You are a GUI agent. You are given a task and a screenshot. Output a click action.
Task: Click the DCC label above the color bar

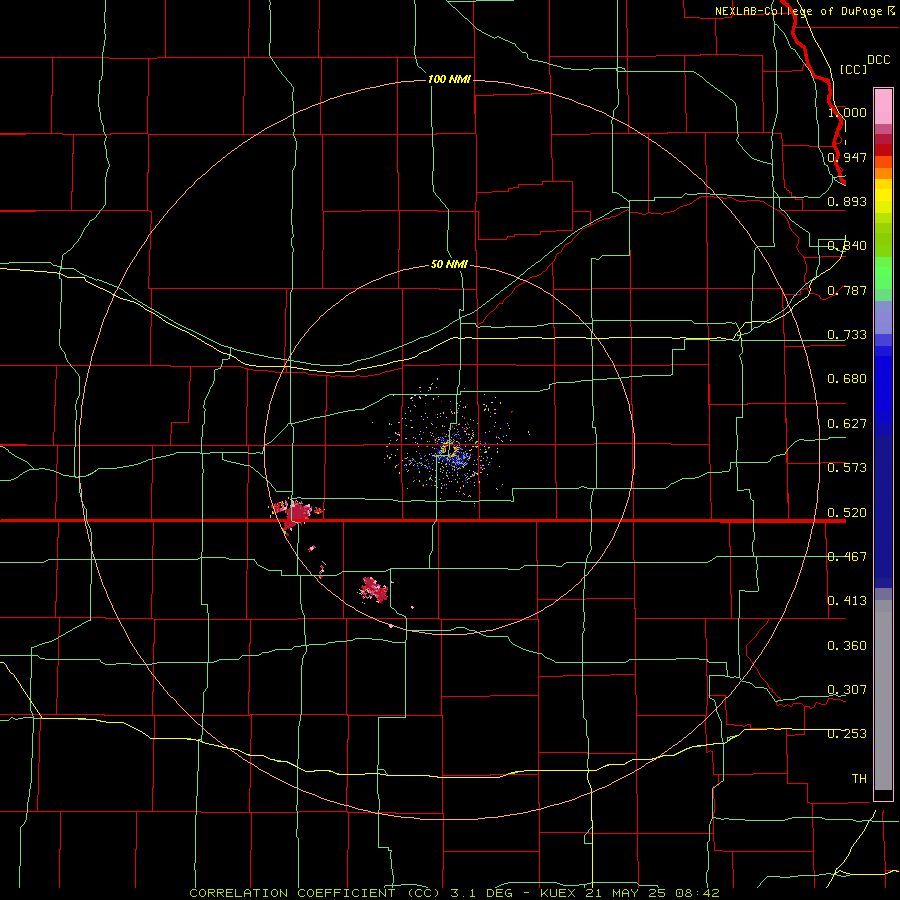pos(878,60)
